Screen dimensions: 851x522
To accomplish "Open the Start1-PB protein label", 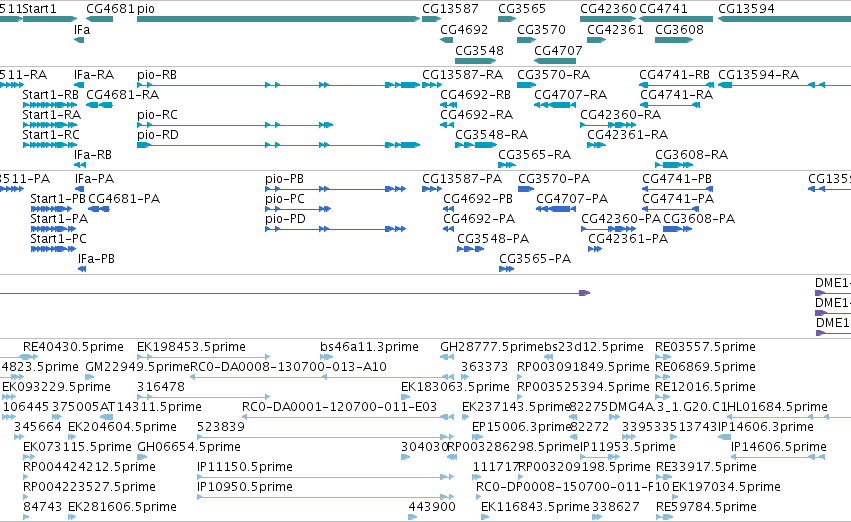I will coord(58,199).
